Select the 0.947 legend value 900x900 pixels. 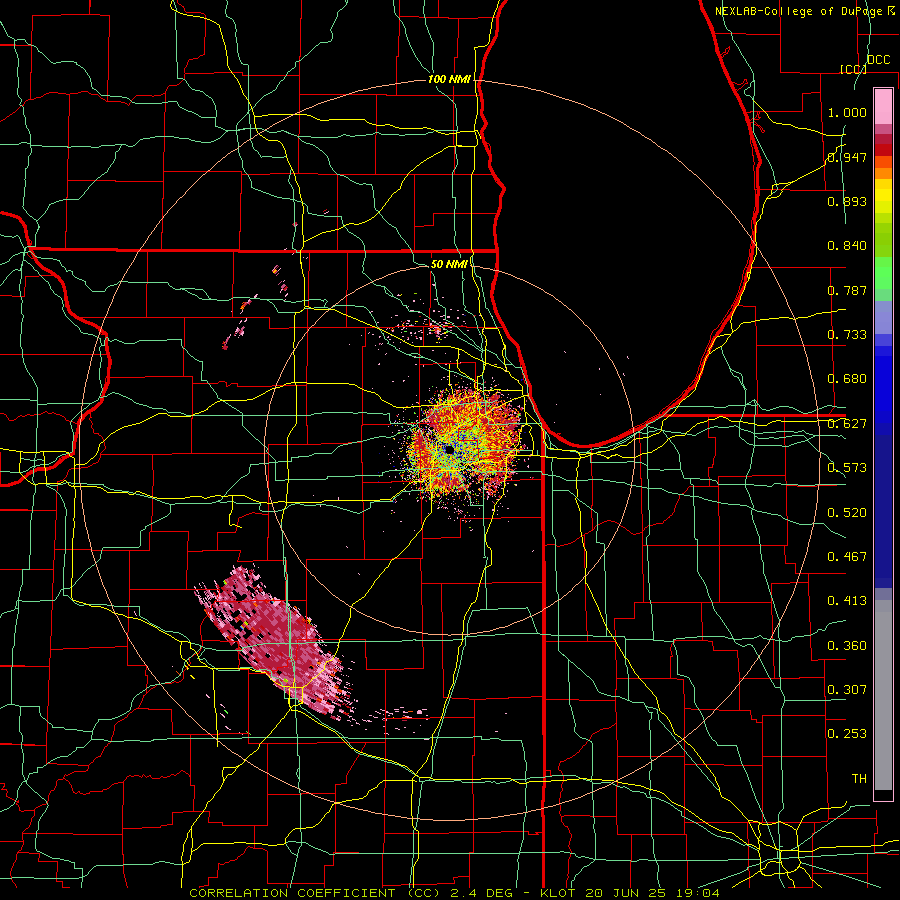(x=847, y=157)
